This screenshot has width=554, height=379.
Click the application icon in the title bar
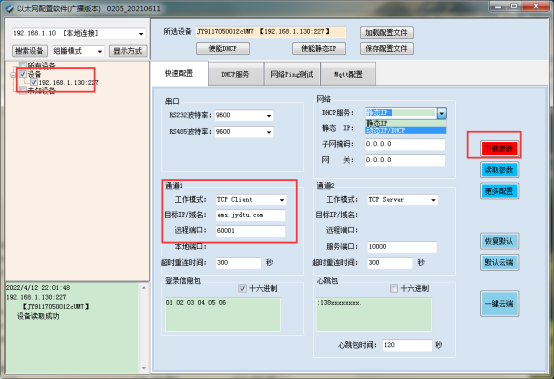click(x=9, y=8)
